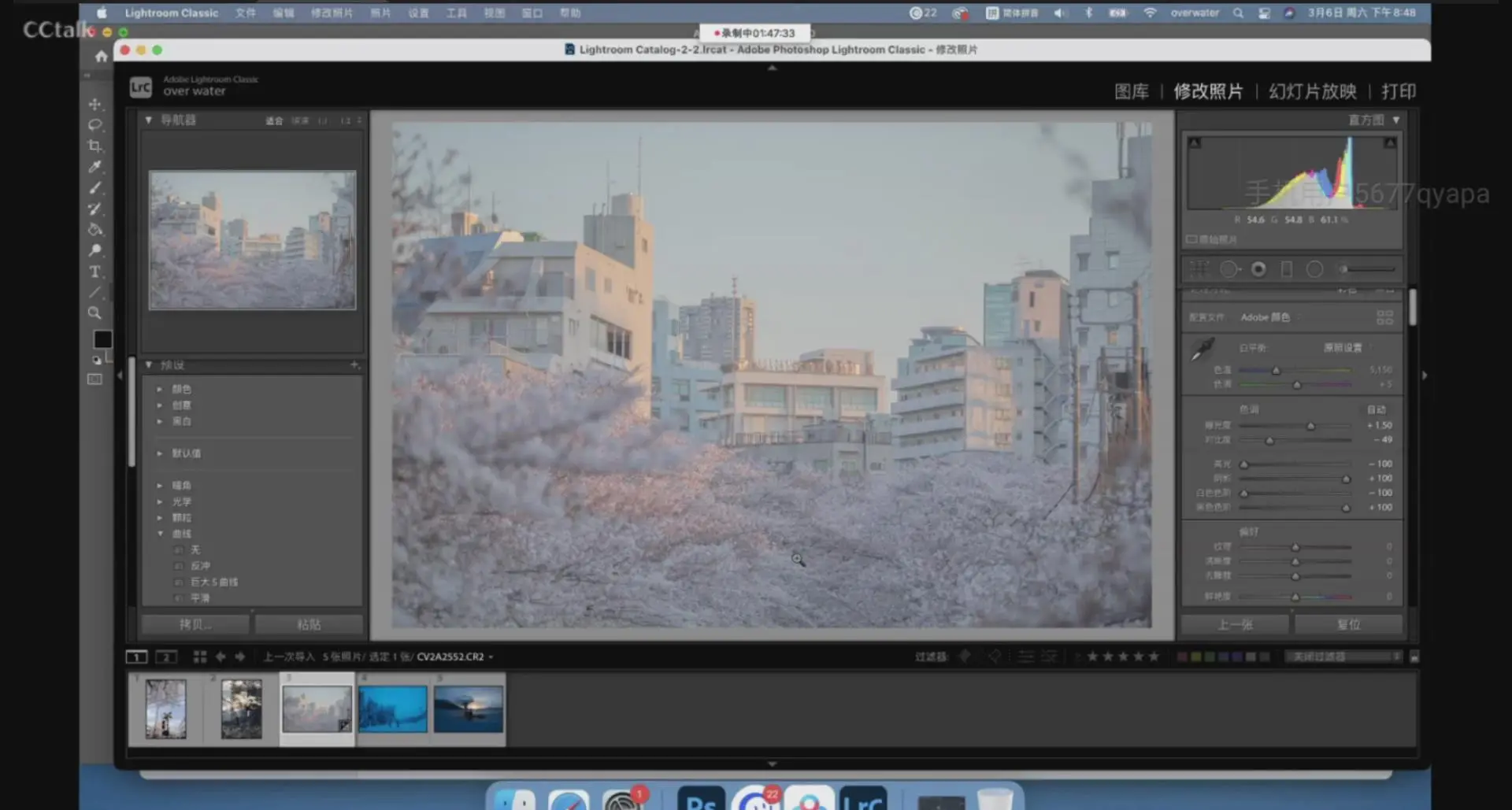Select the Lasso tool in Photoshop toolbar
The height and width of the screenshot is (810, 1512).
95,124
